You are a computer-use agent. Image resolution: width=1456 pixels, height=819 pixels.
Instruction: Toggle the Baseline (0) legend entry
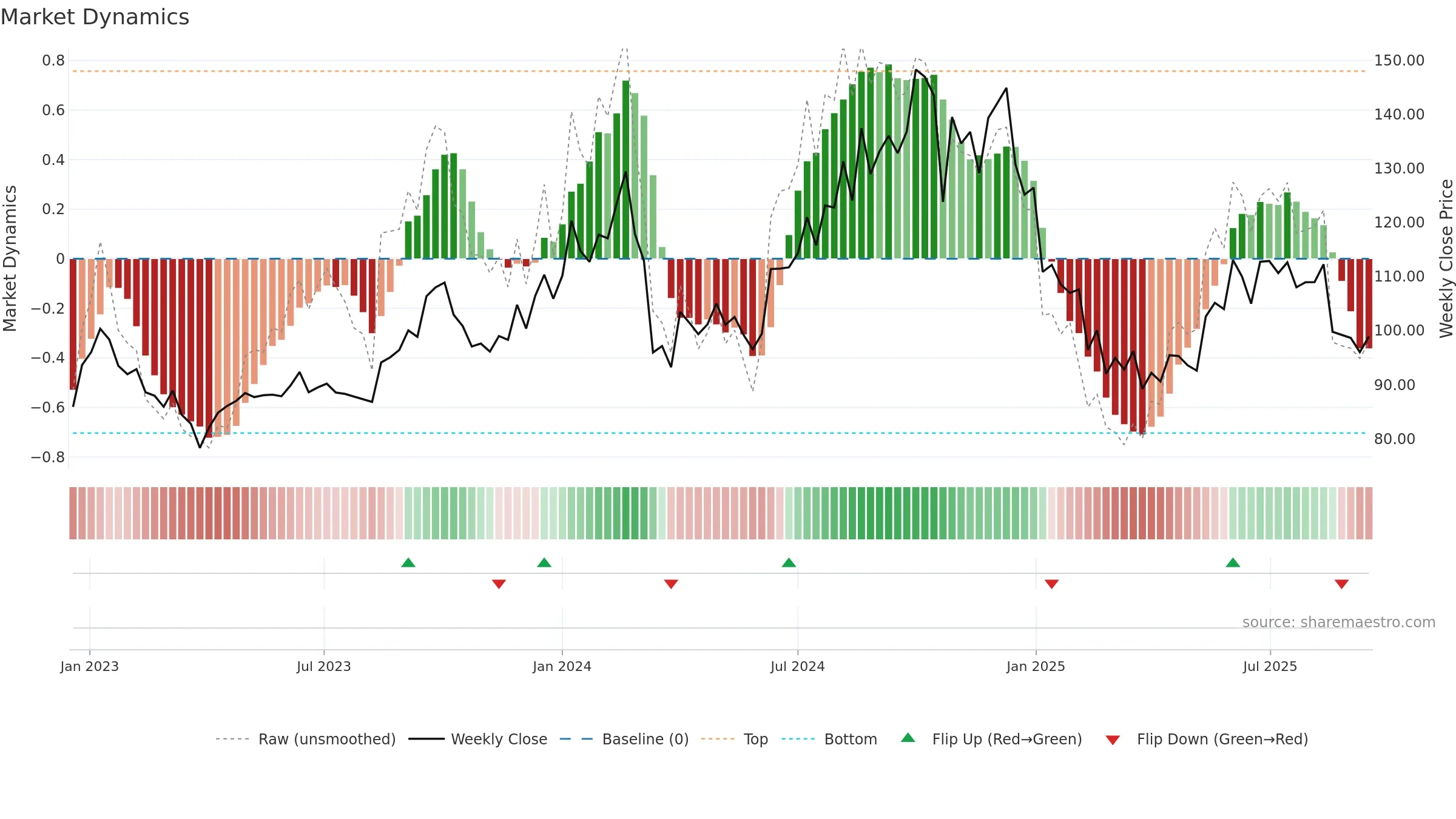[x=624, y=739]
